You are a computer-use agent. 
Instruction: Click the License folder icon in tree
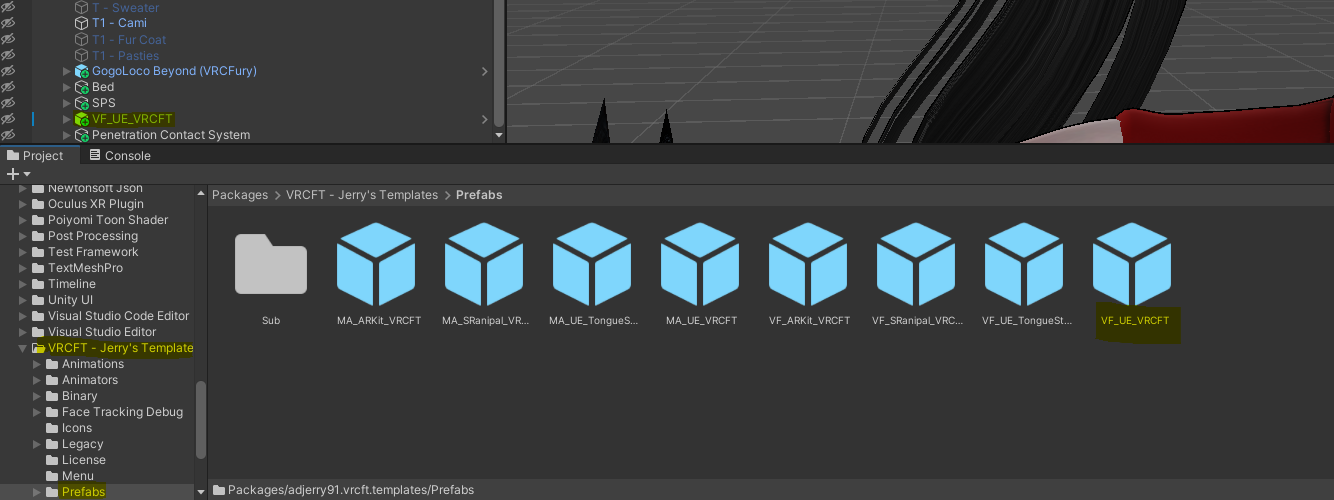pos(52,460)
